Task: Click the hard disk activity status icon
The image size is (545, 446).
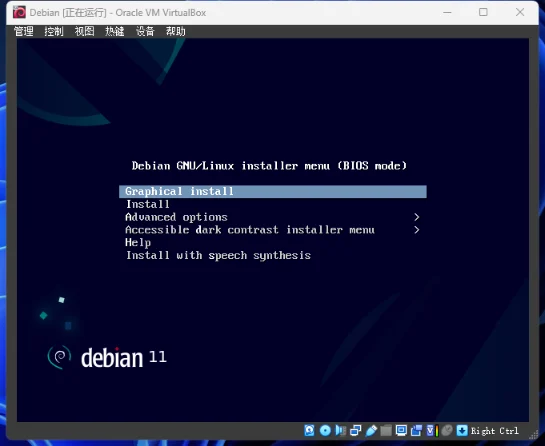Action: click(x=309, y=430)
